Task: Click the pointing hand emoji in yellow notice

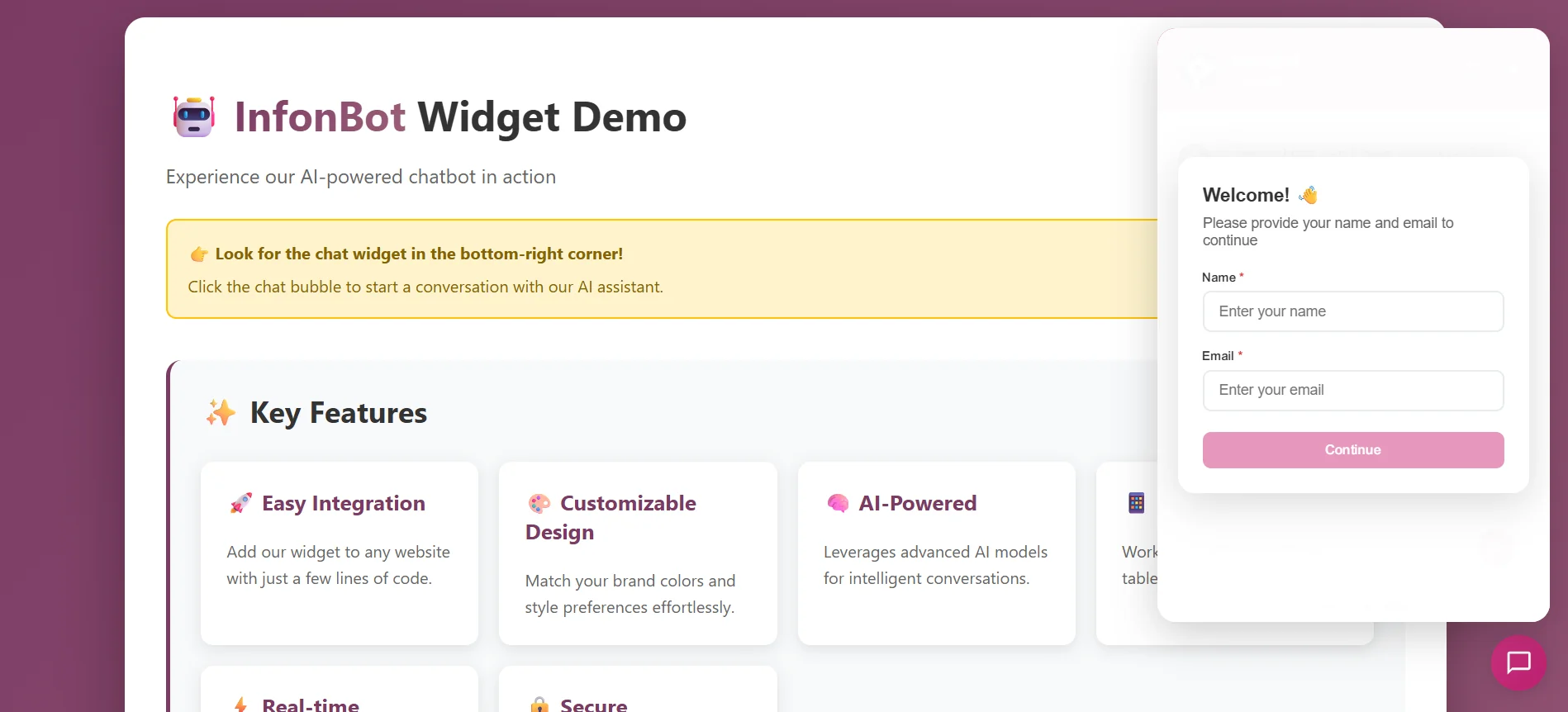Action: [199, 254]
